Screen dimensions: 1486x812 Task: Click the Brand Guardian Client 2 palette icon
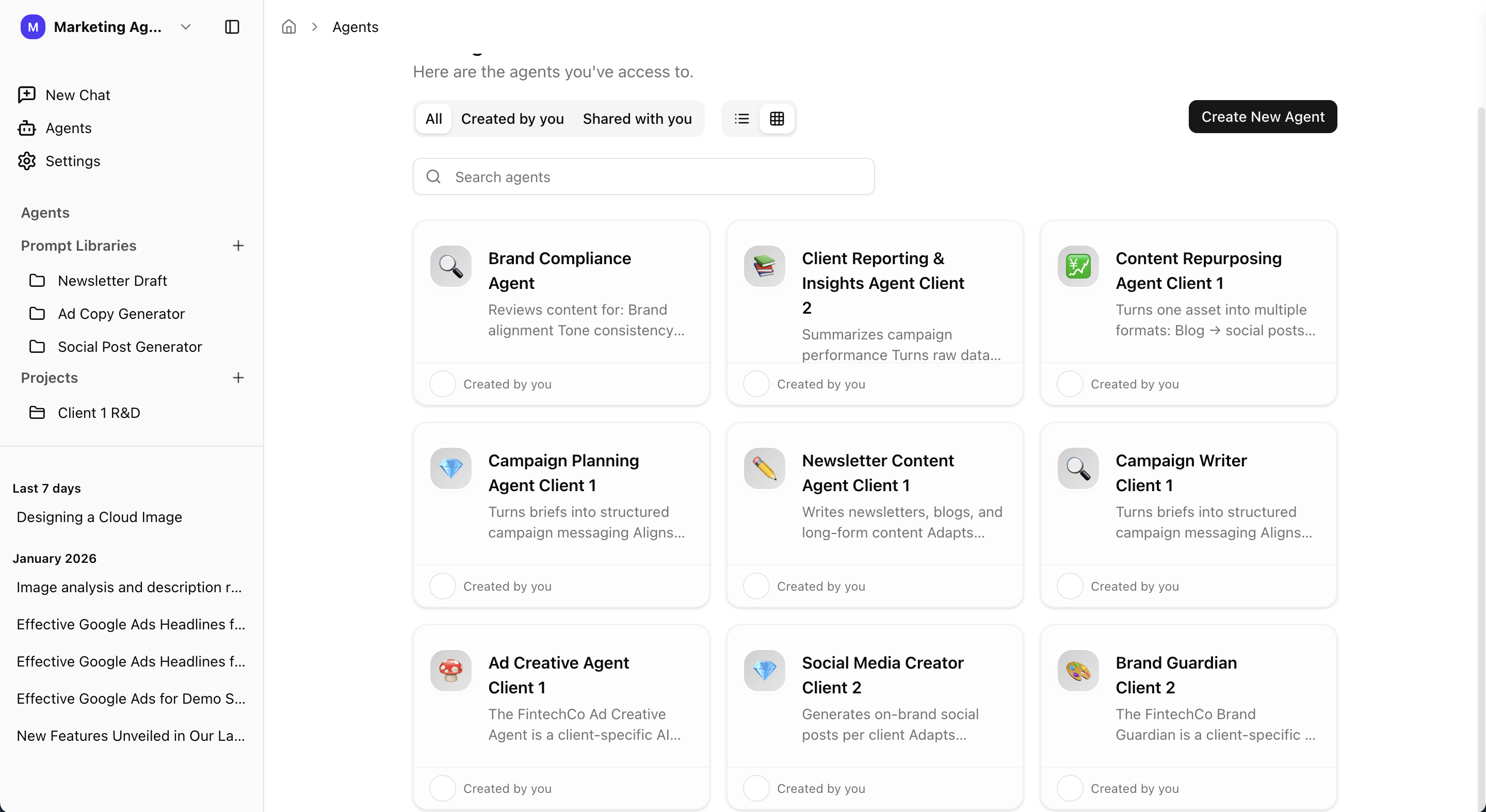1077,671
